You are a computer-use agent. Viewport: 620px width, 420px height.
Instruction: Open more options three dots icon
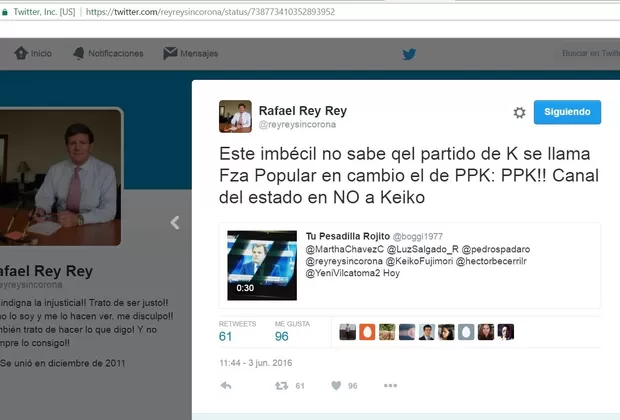tap(390, 386)
